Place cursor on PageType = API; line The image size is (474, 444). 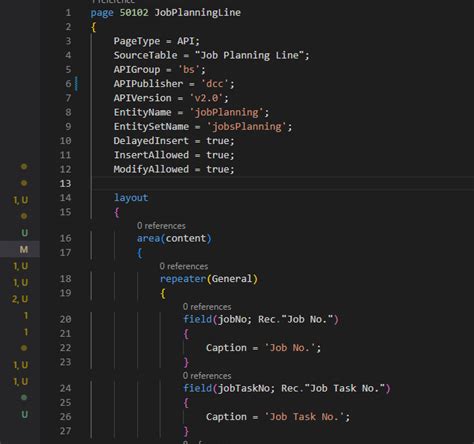pyautogui.click(x=156, y=41)
